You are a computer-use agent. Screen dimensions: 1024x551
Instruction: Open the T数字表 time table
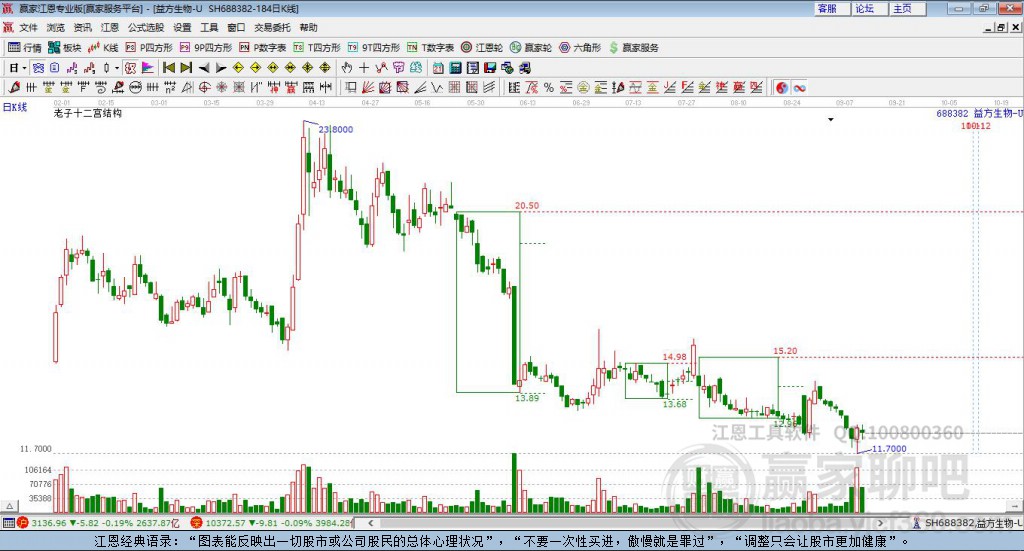(430, 48)
